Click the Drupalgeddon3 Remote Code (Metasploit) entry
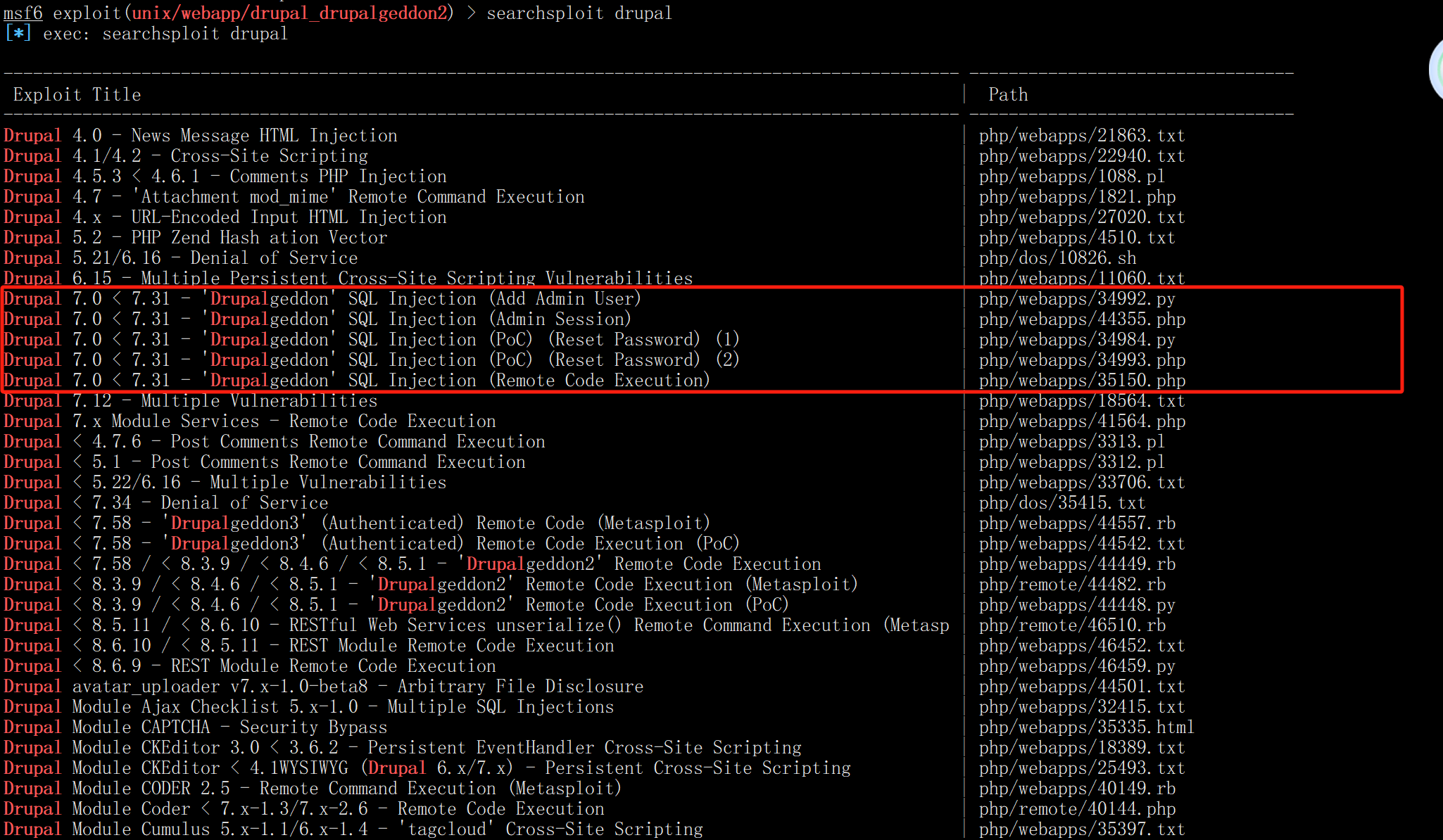This screenshot has width=1443, height=840. (356, 523)
